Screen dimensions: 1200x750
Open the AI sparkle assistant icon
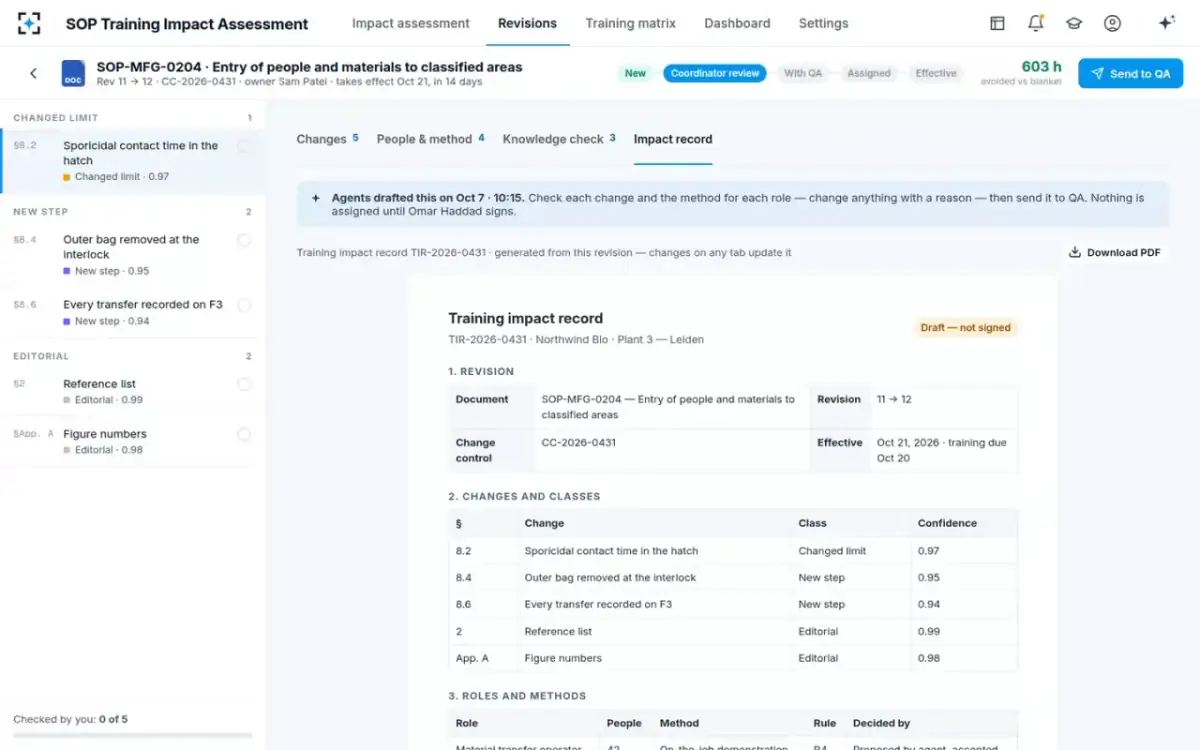[x=1166, y=23]
